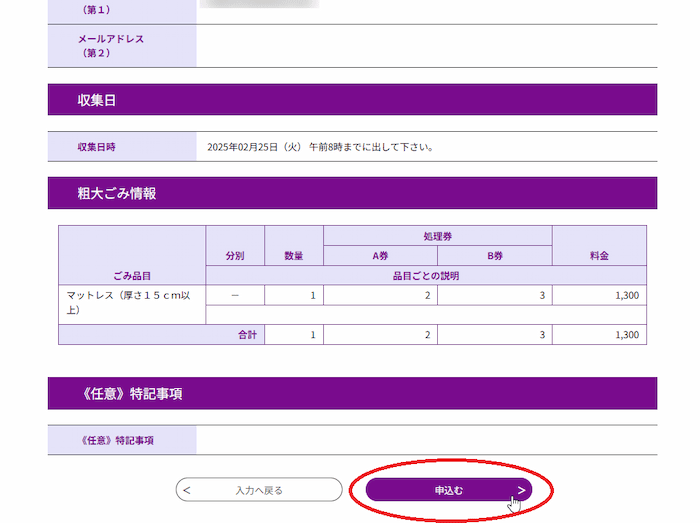Click the 数量 column header
Viewport: 700px width, 523px height.
294,246
